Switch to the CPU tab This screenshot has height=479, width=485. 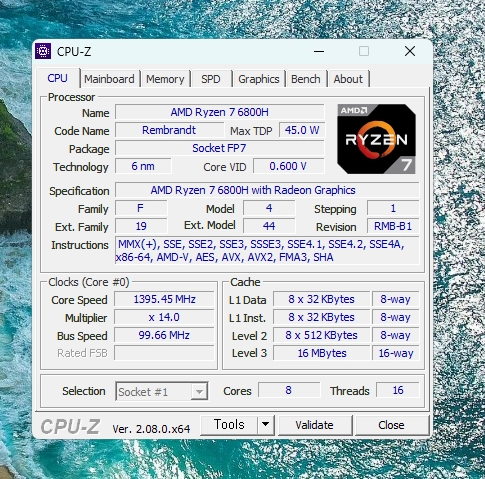(x=58, y=78)
